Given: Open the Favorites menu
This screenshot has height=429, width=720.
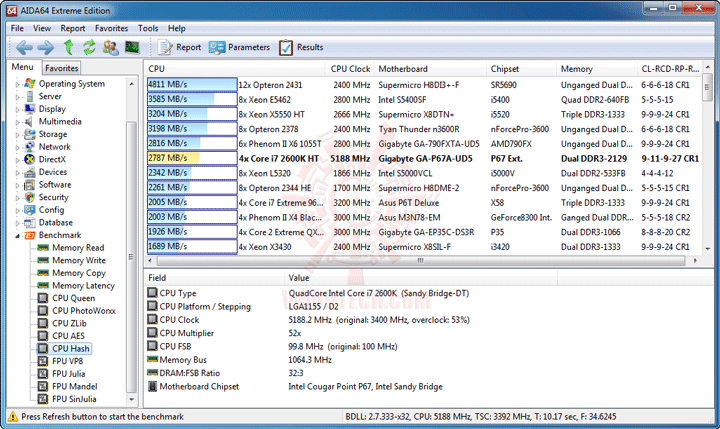Looking at the screenshot, I should 111,28.
